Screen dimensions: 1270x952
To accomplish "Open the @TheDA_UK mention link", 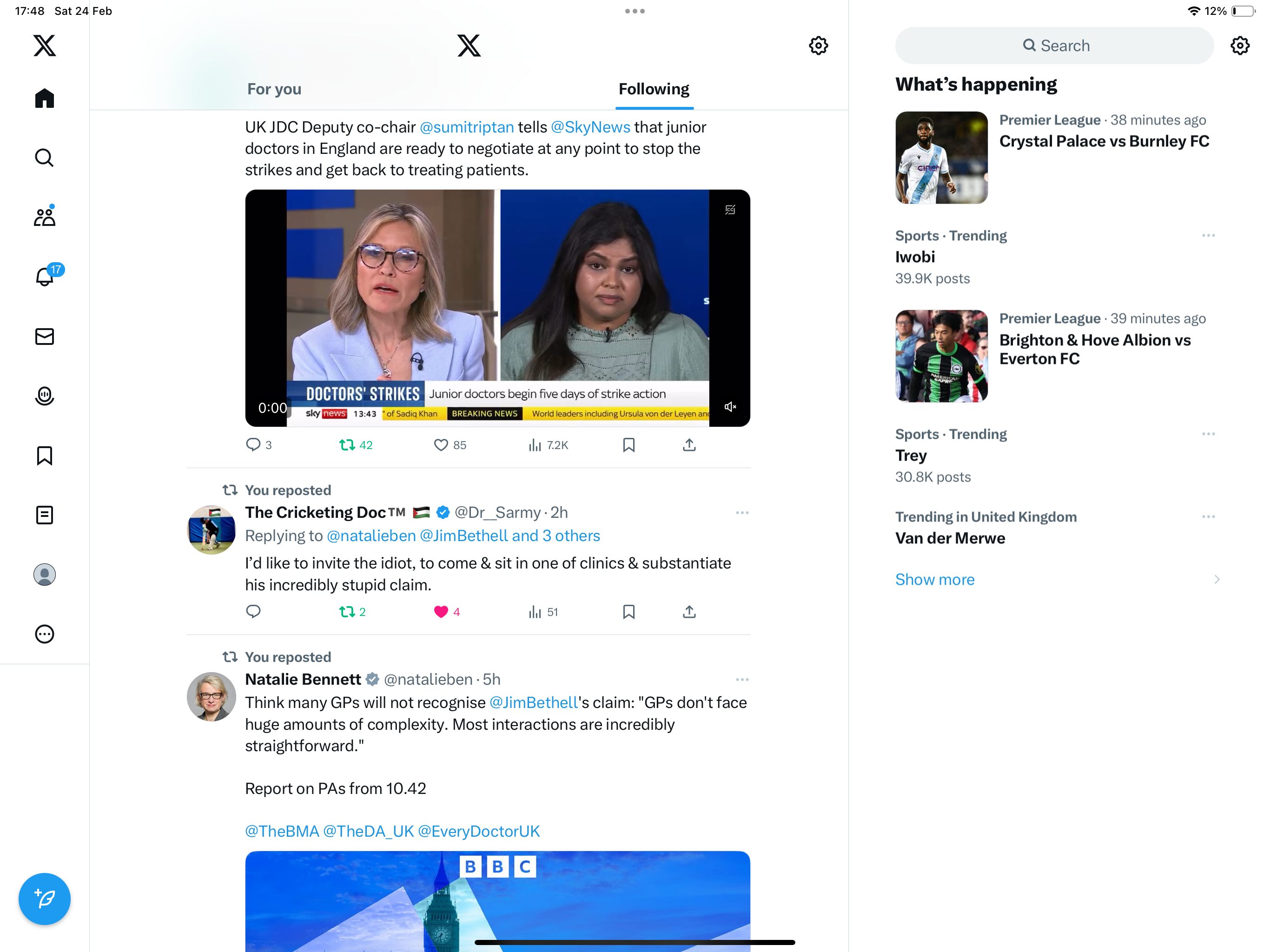I will coord(368,831).
